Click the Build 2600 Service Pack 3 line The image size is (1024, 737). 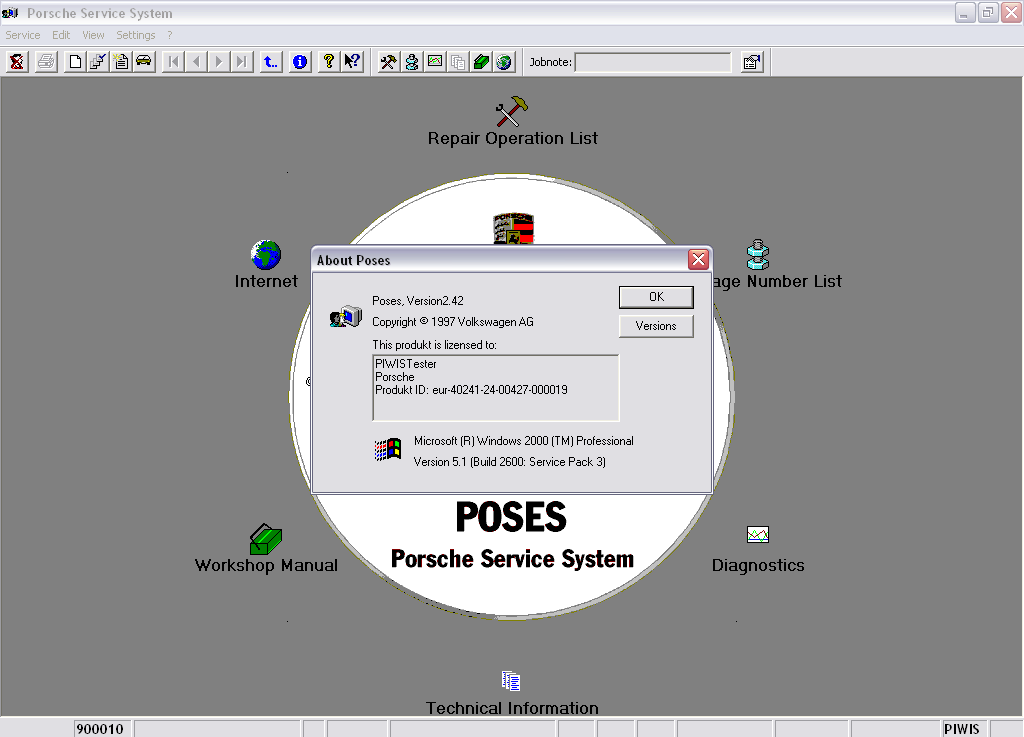(x=509, y=462)
